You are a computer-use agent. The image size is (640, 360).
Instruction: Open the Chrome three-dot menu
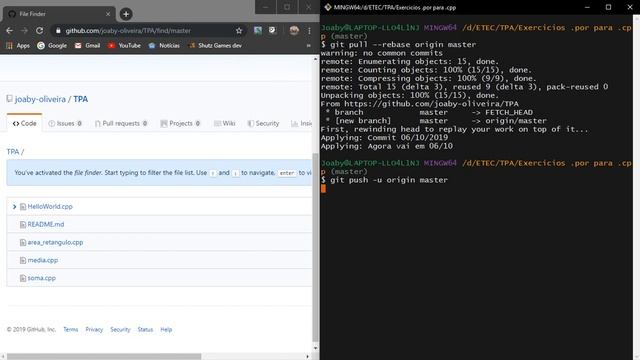[309, 31]
